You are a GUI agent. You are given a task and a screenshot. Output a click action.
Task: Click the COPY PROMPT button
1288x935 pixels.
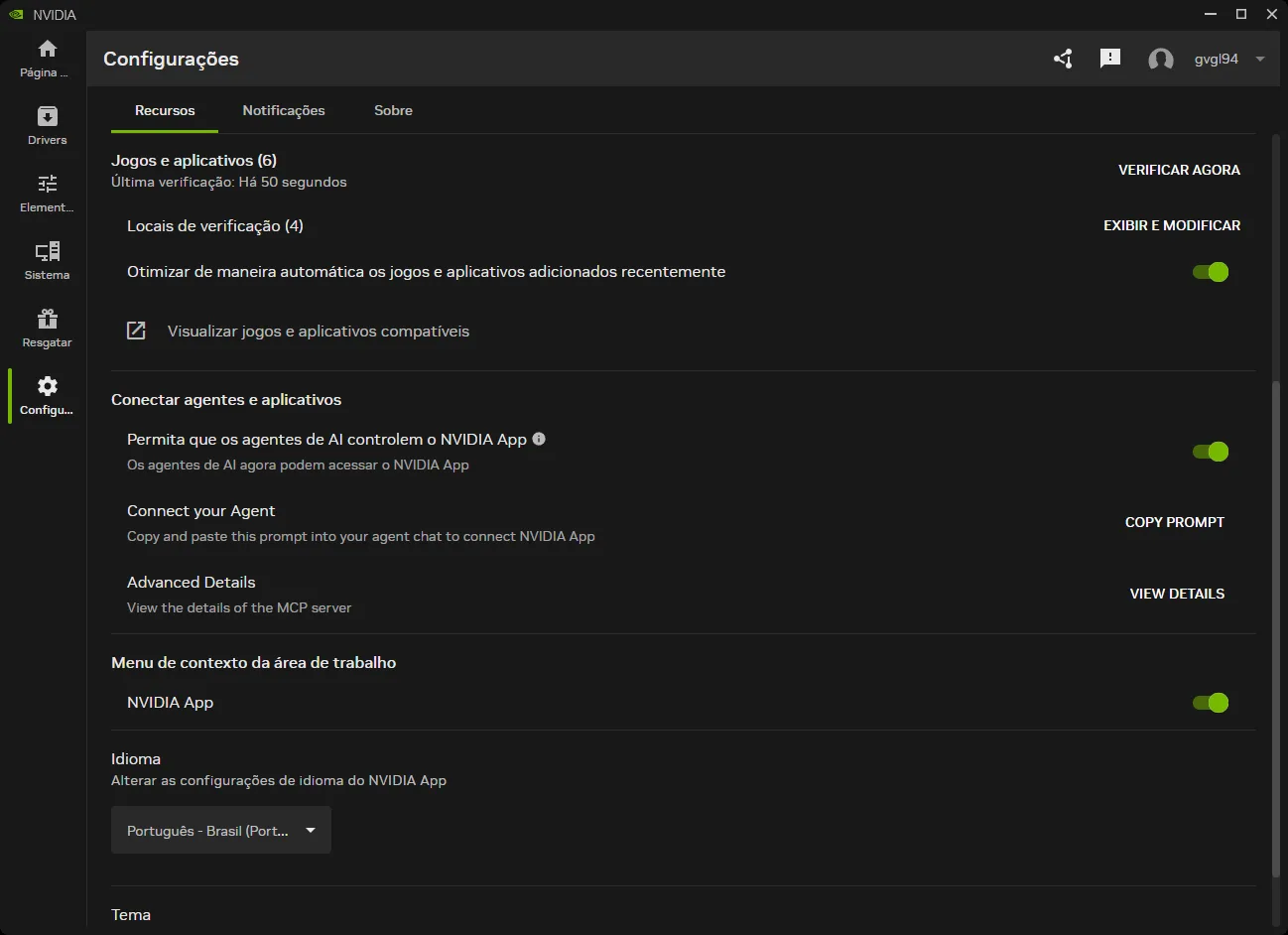[1175, 522]
